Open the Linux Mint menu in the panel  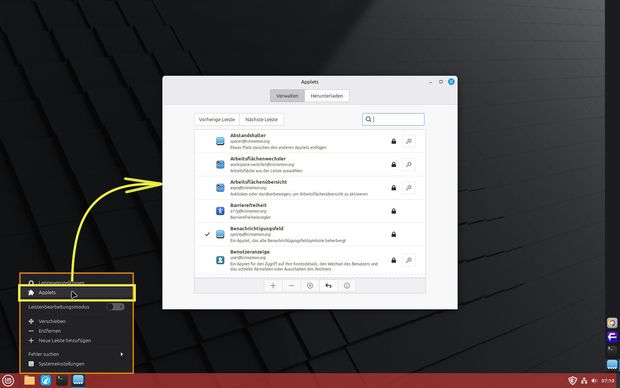pyautogui.click(x=8, y=380)
